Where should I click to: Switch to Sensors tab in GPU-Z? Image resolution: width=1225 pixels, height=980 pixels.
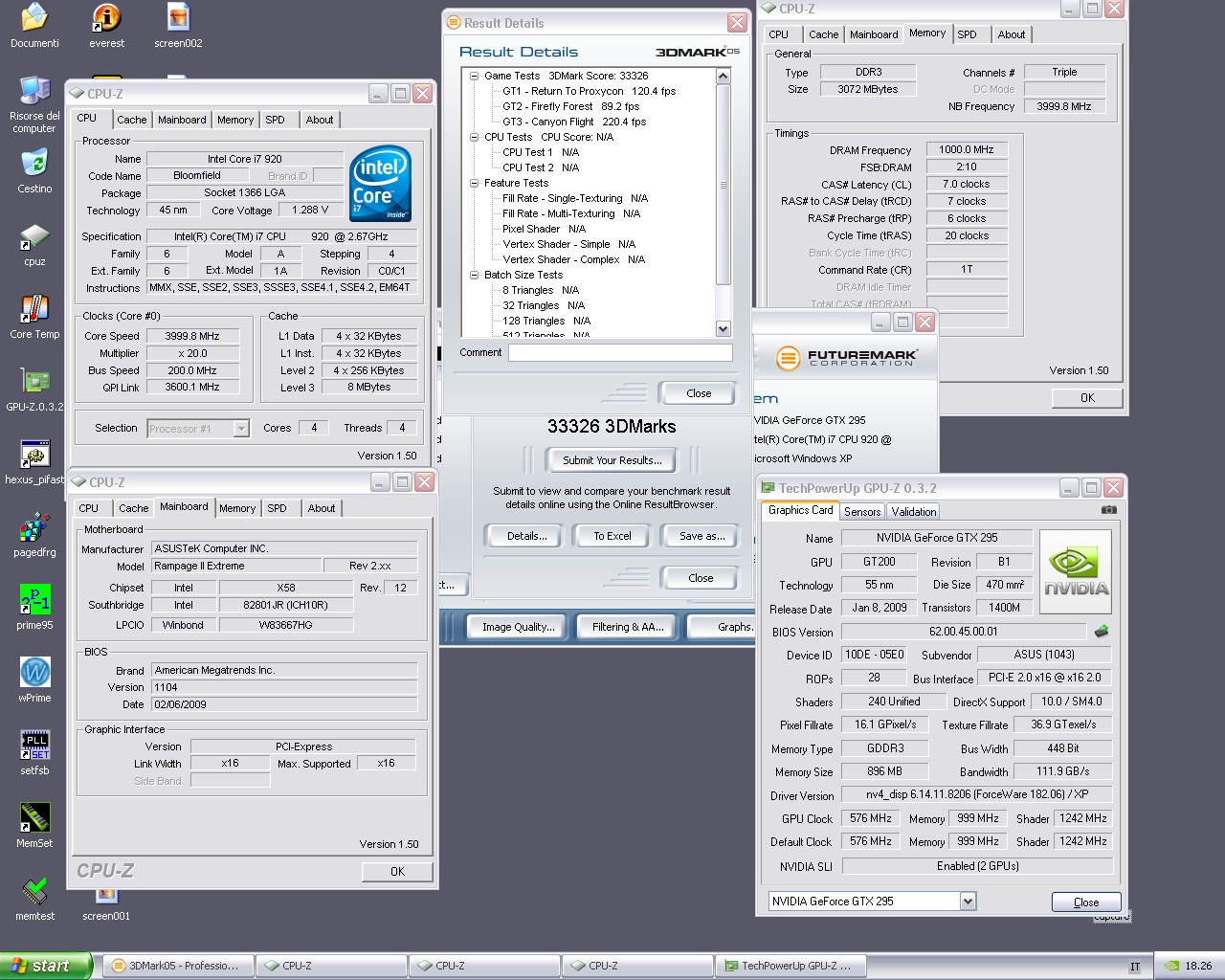(x=862, y=512)
